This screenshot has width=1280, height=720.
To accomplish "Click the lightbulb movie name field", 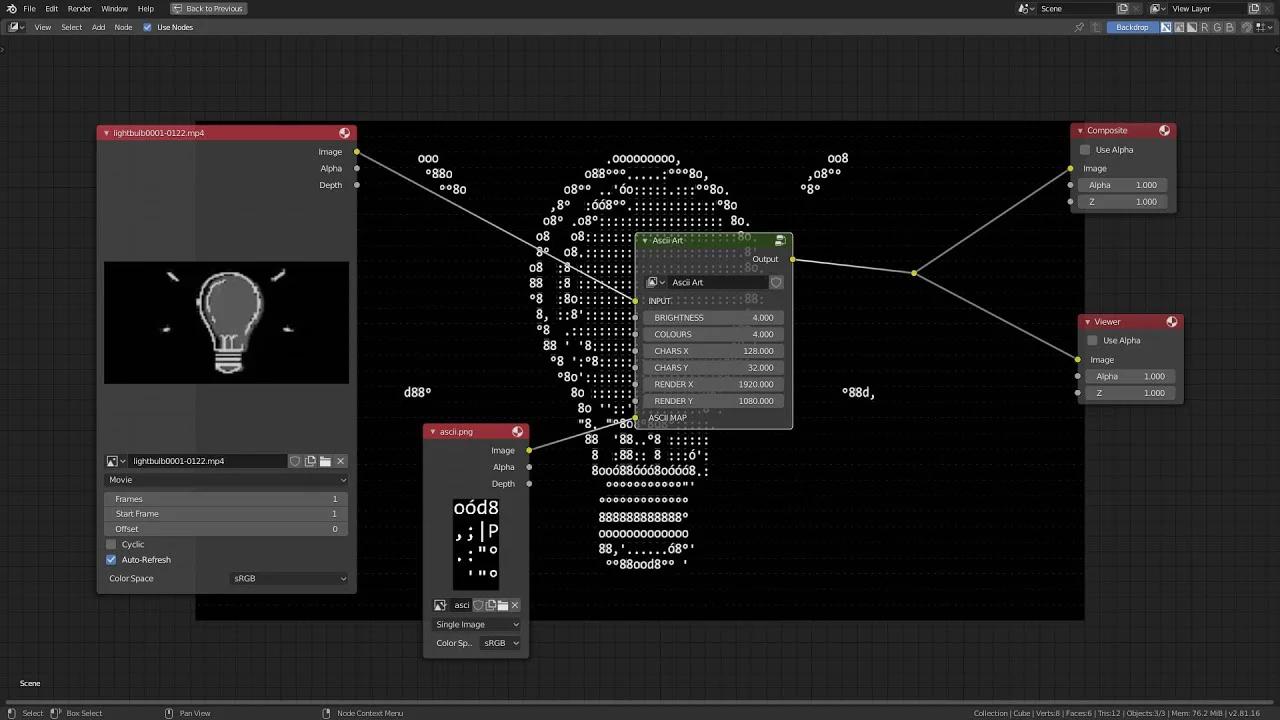I will 207,461.
